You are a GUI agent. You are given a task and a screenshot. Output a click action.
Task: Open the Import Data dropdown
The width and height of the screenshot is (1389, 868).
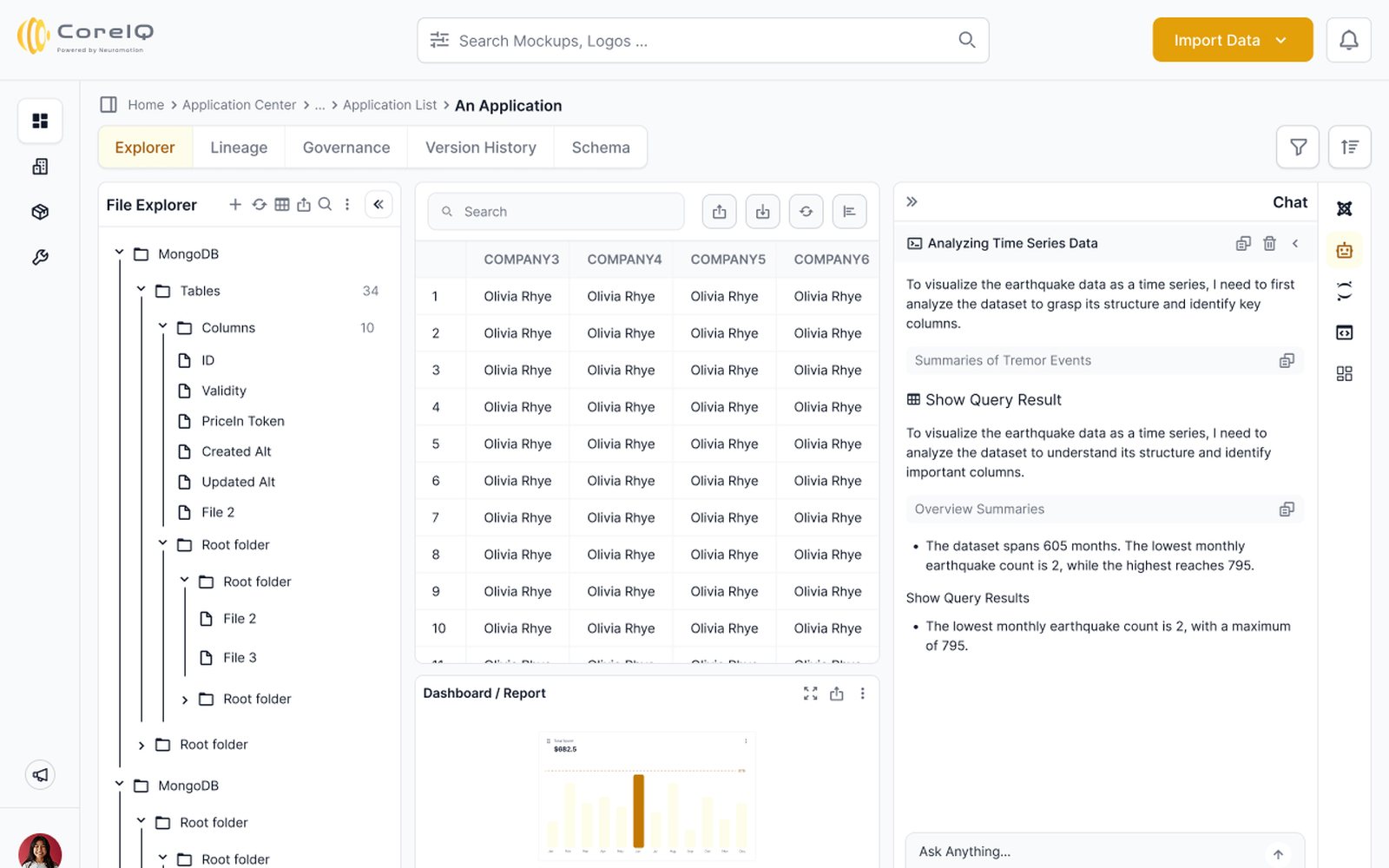(1232, 40)
